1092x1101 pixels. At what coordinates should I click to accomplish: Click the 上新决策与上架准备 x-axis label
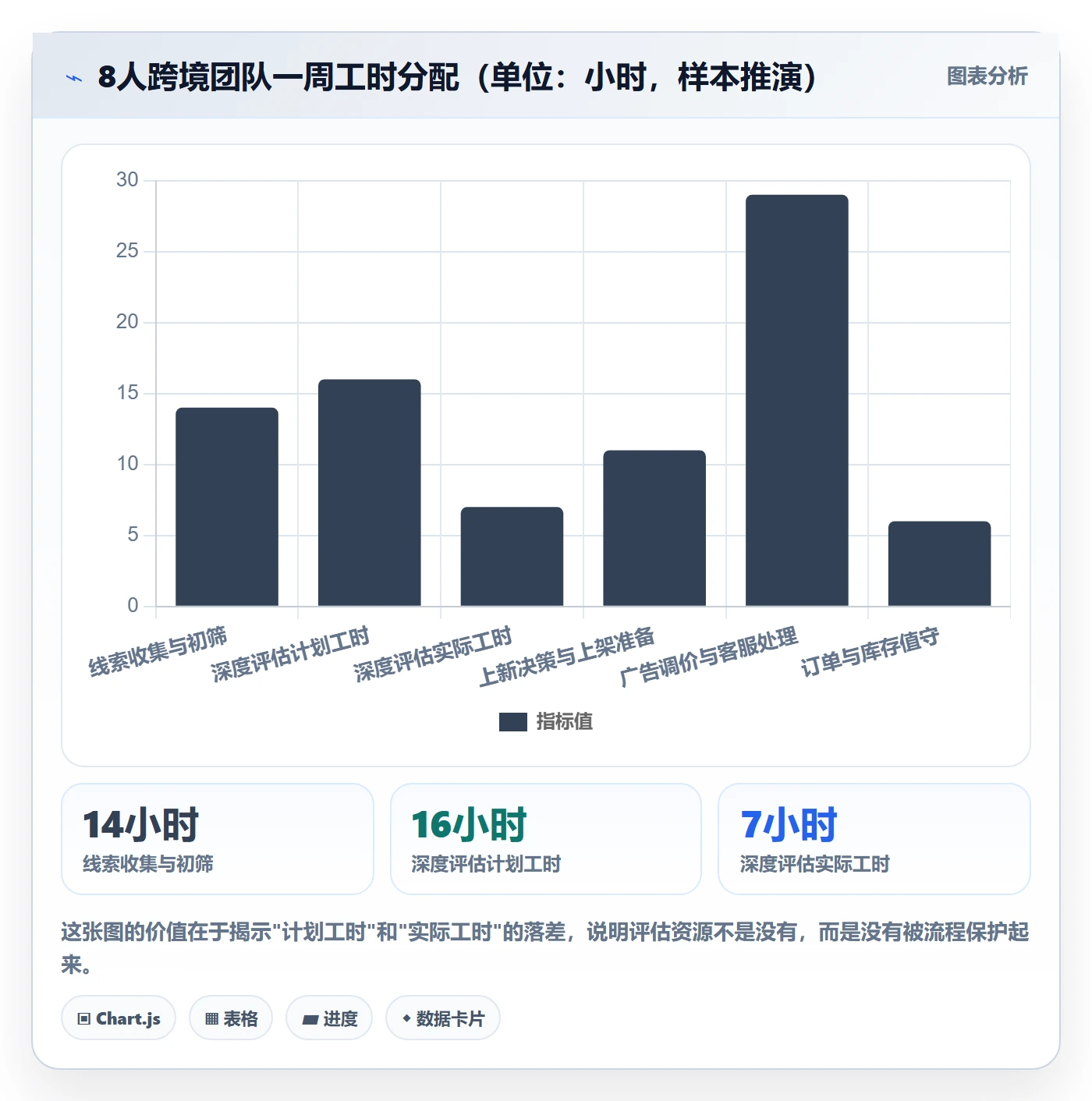coord(567,657)
